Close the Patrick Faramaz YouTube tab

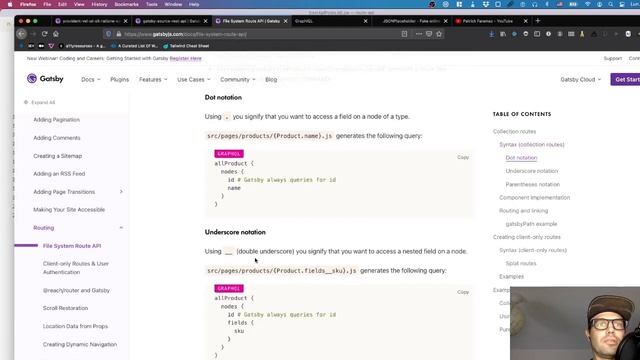[525, 21]
